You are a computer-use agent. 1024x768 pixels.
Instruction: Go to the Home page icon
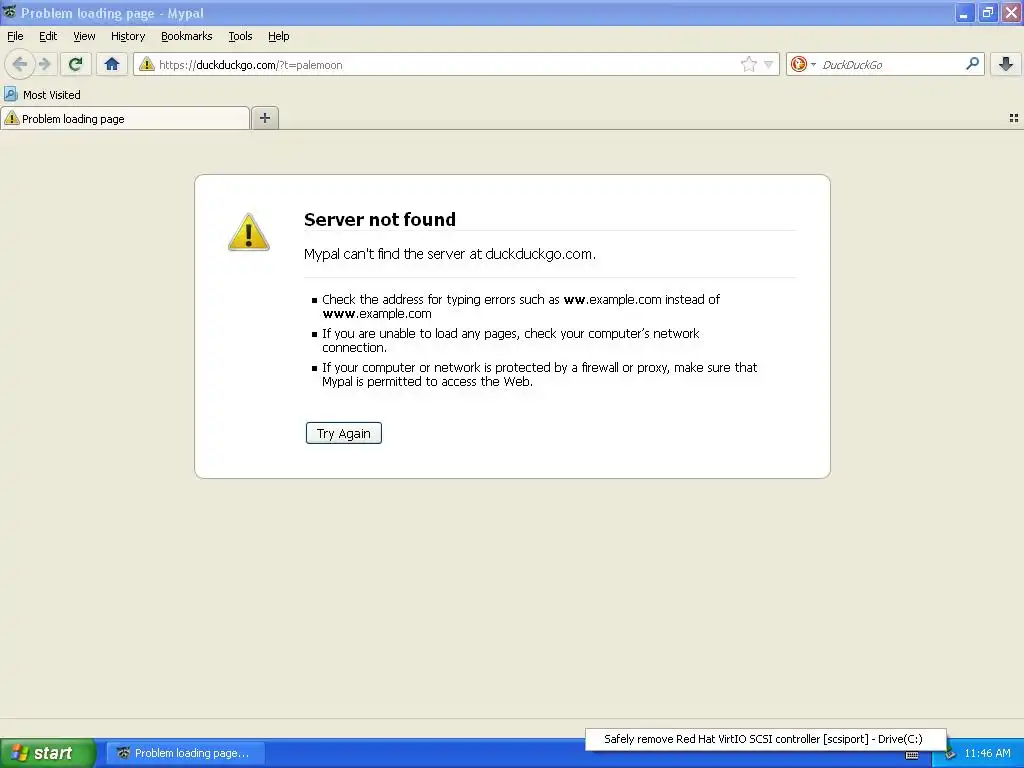click(x=112, y=64)
